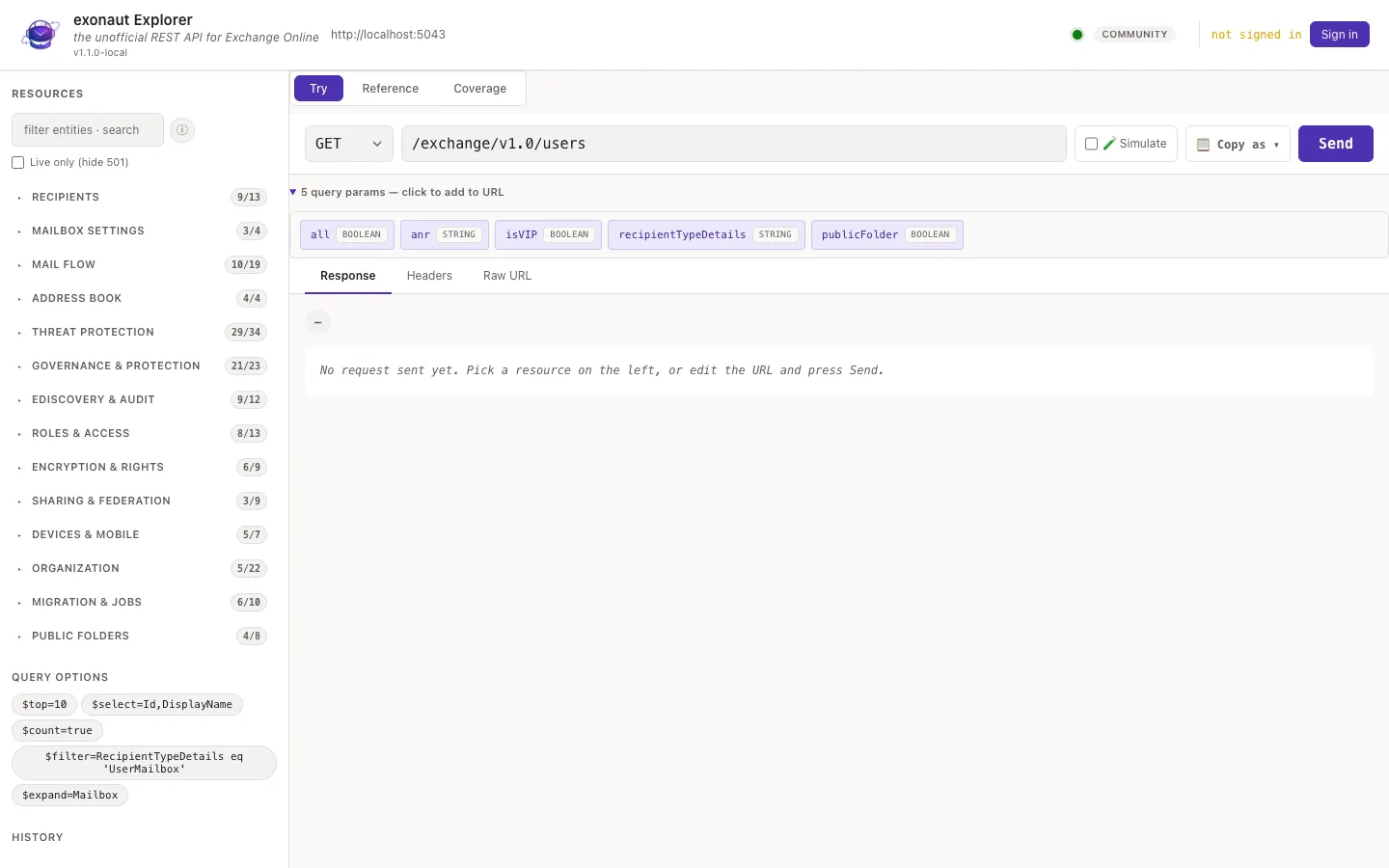This screenshot has height=868, width=1389.
Task: Expand the Sharing & Federation group
Action: (x=139, y=501)
